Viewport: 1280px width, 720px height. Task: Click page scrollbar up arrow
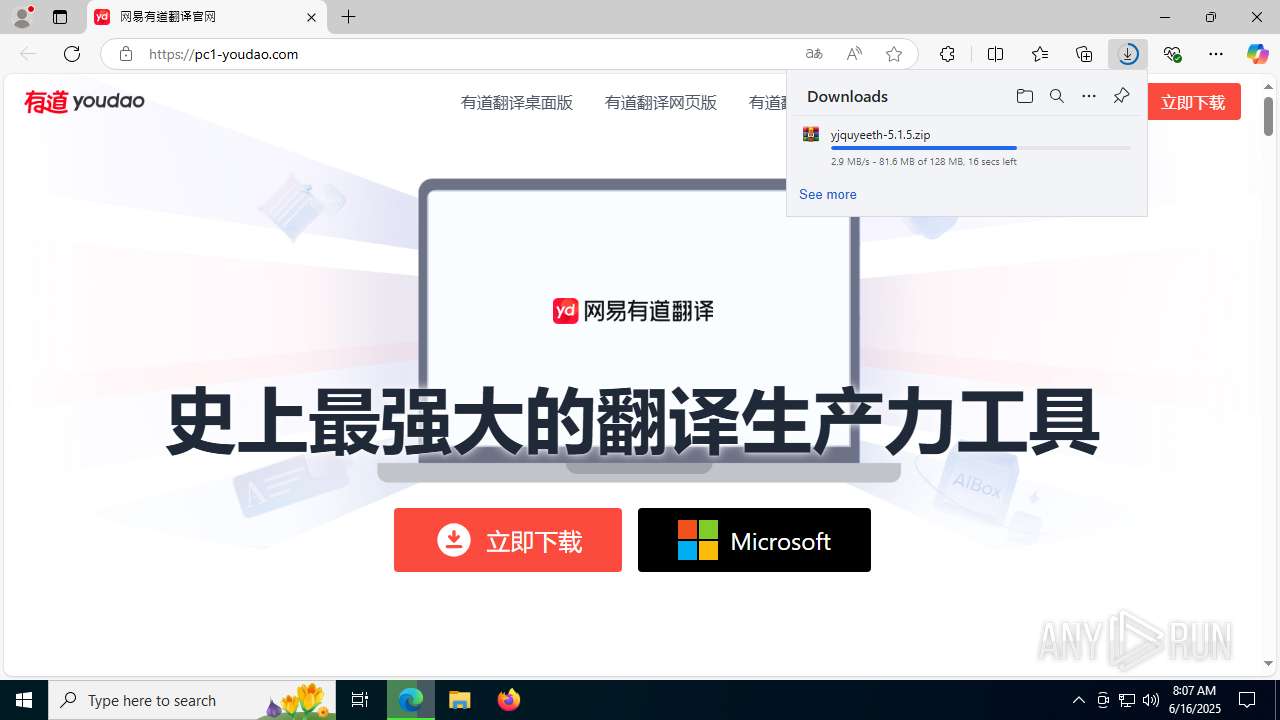pyautogui.click(x=1269, y=87)
